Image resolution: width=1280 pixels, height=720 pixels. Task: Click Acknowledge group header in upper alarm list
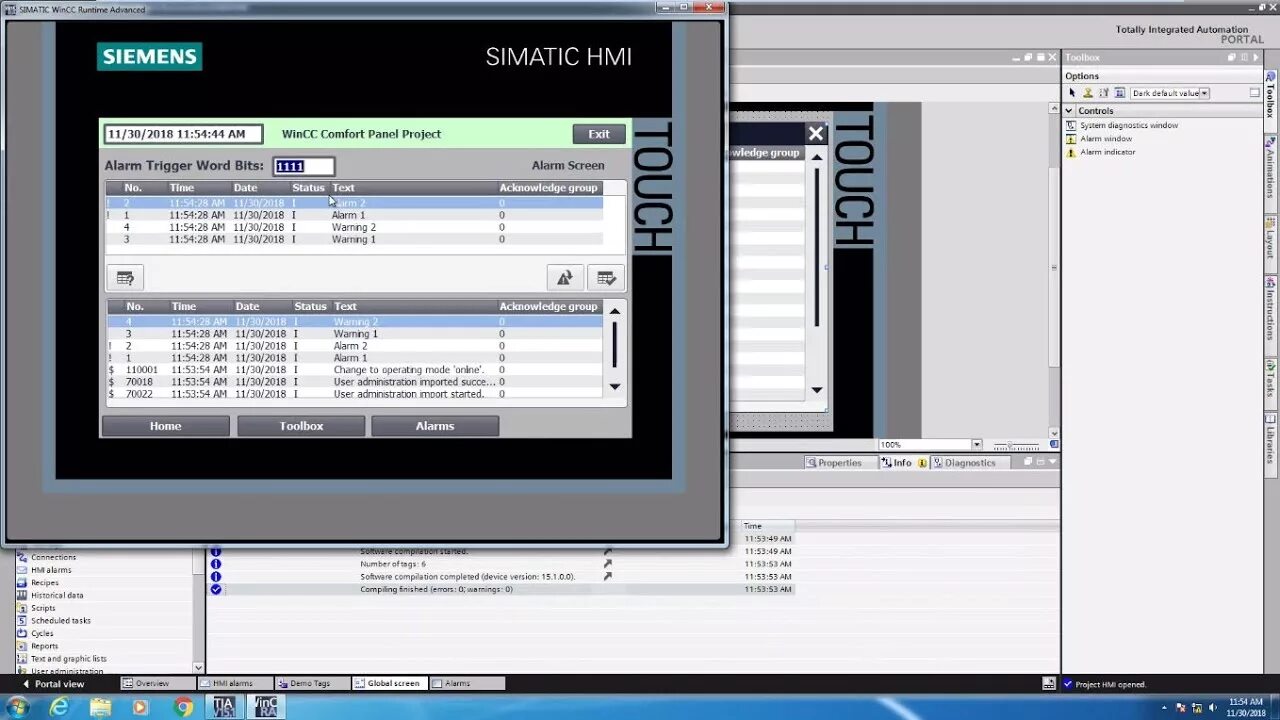[548, 187]
